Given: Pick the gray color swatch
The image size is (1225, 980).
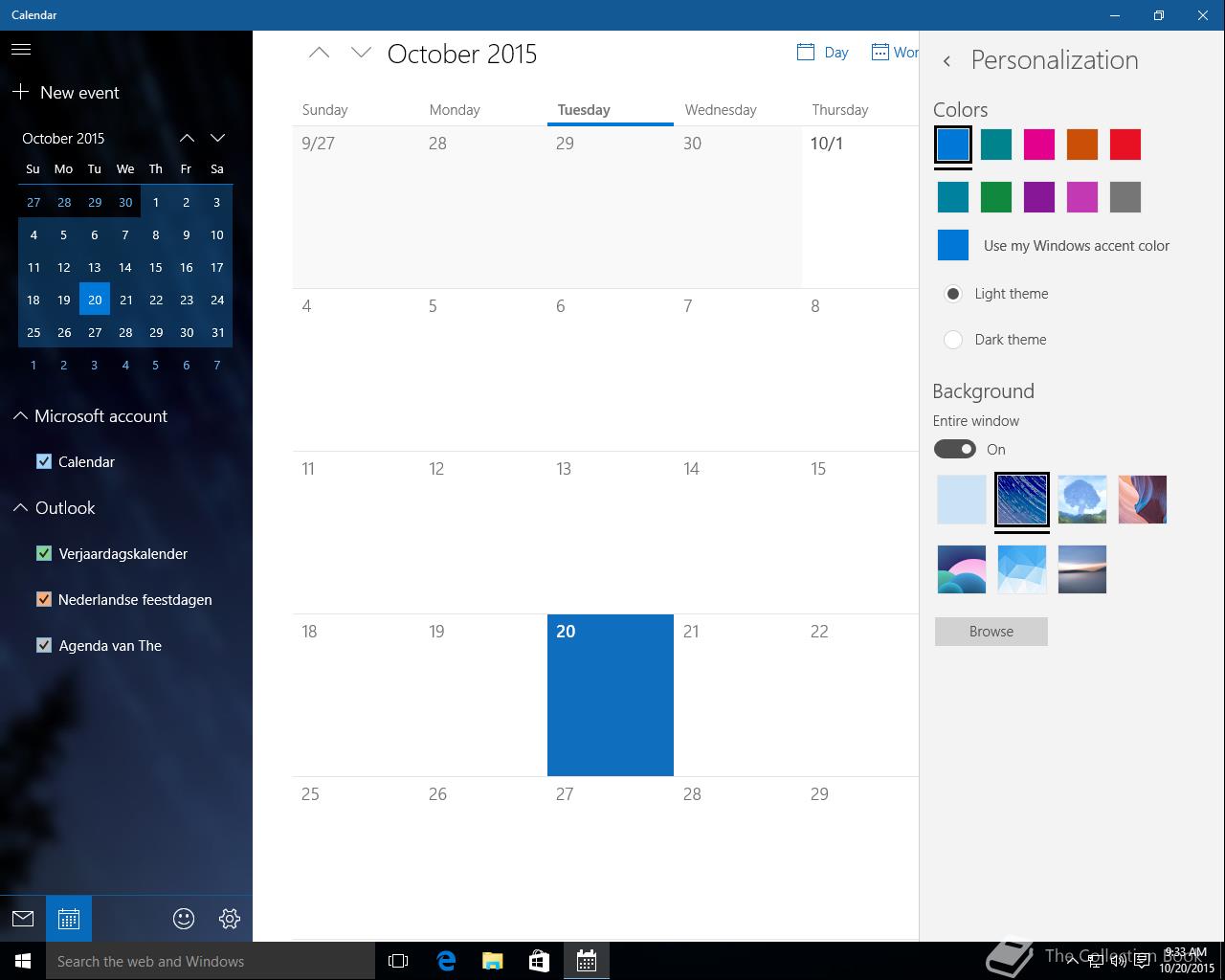Looking at the screenshot, I should pyautogui.click(x=1125, y=197).
